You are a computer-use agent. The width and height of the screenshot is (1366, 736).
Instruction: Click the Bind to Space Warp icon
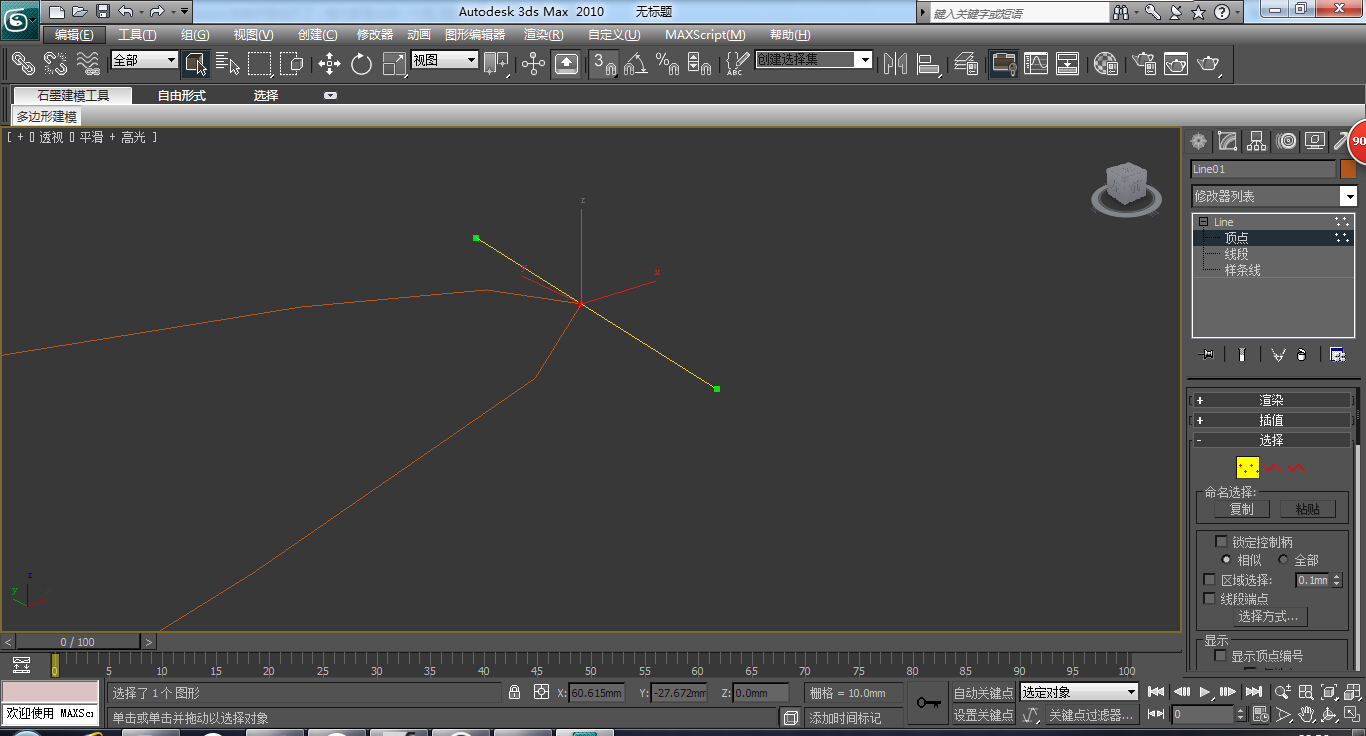coord(88,64)
